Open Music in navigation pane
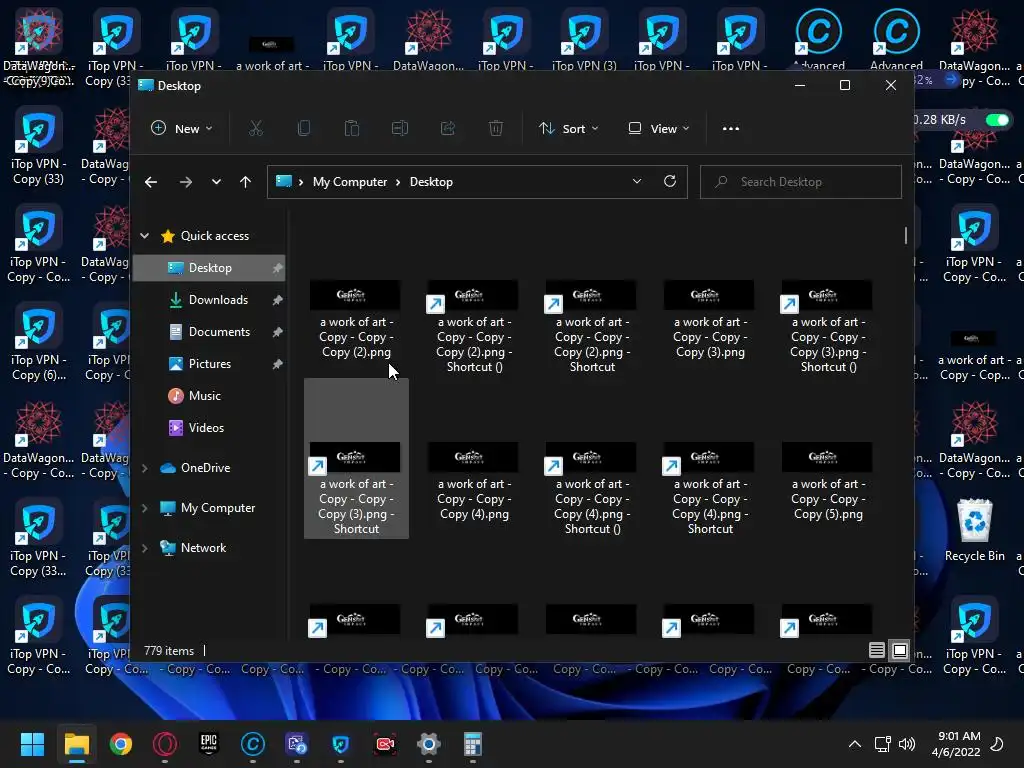 (209, 396)
